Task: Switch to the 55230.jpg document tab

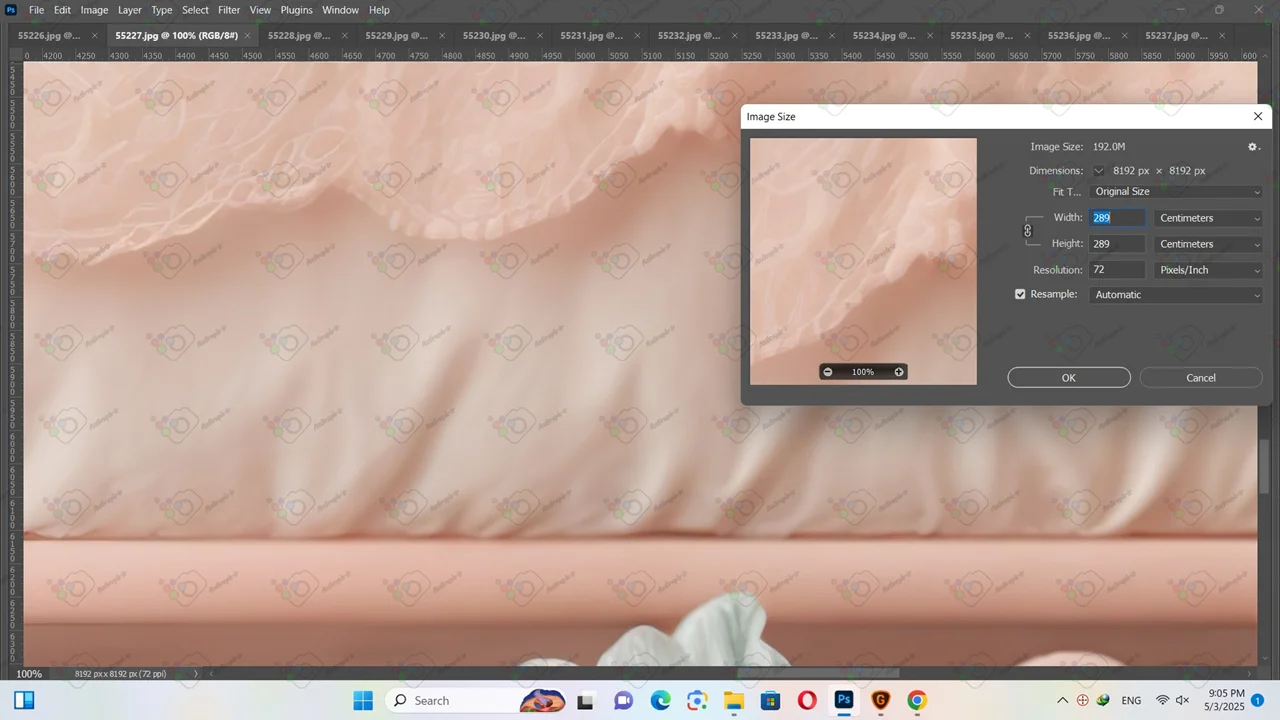Action: pyautogui.click(x=493, y=35)
